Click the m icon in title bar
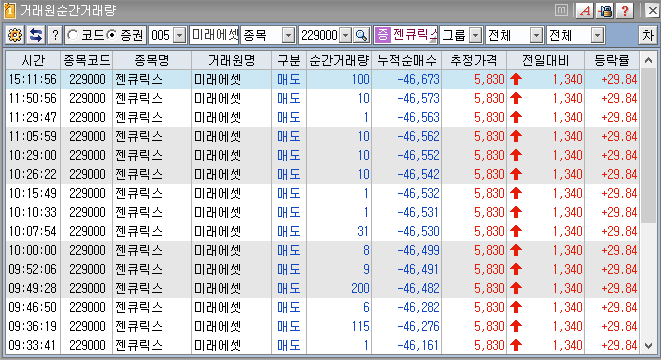 click(561, 10)
